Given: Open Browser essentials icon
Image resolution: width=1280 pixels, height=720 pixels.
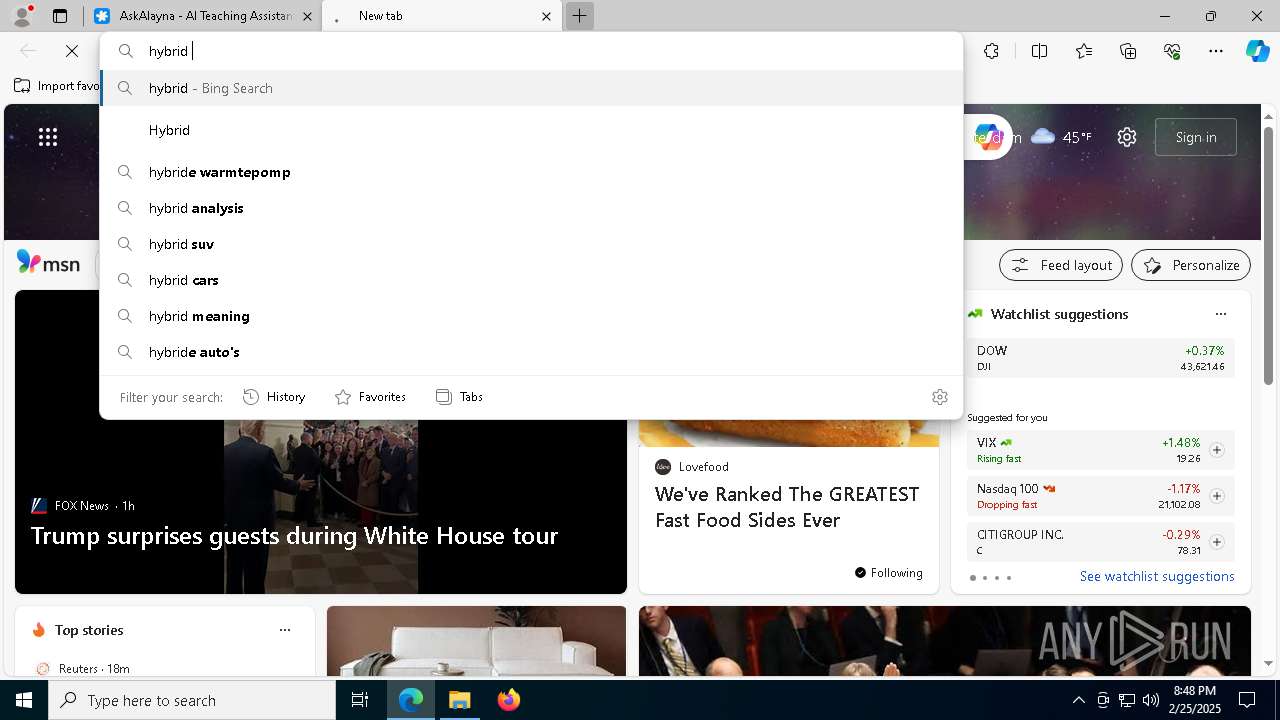Looking at the screenshot, I should coord(1172,51).
